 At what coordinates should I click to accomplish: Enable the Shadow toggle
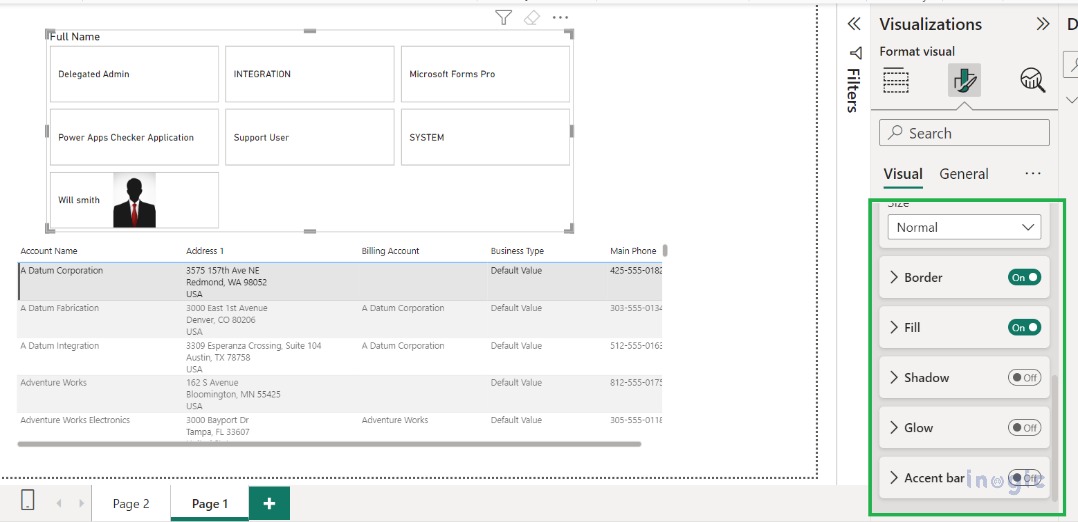pos(1024,377)
